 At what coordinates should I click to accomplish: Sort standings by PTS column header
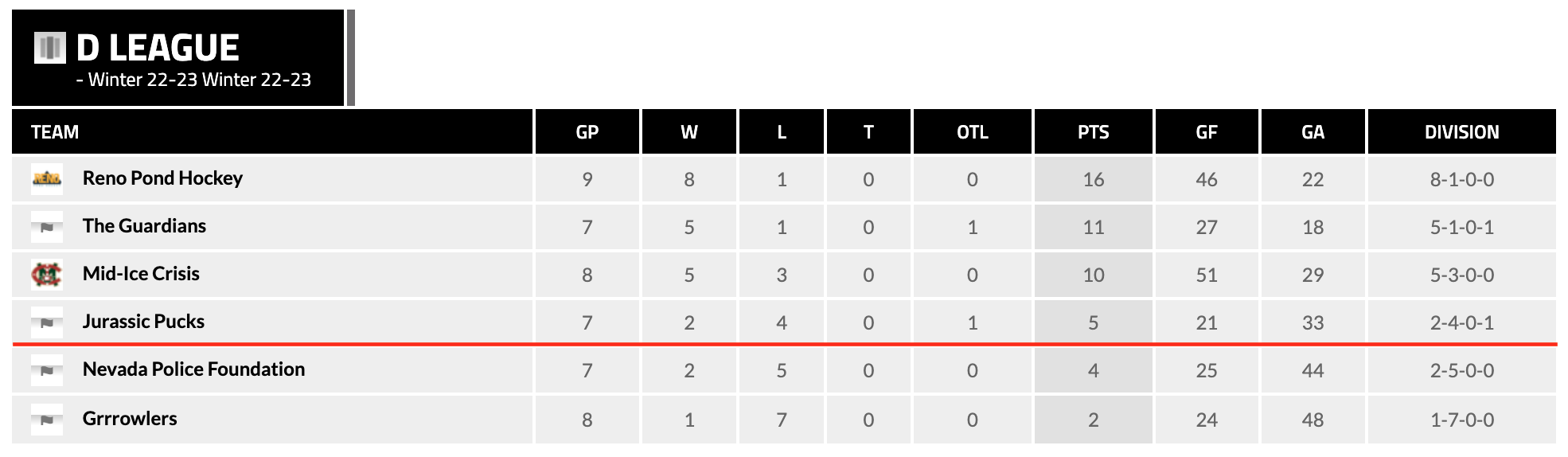click(1093, 132)
